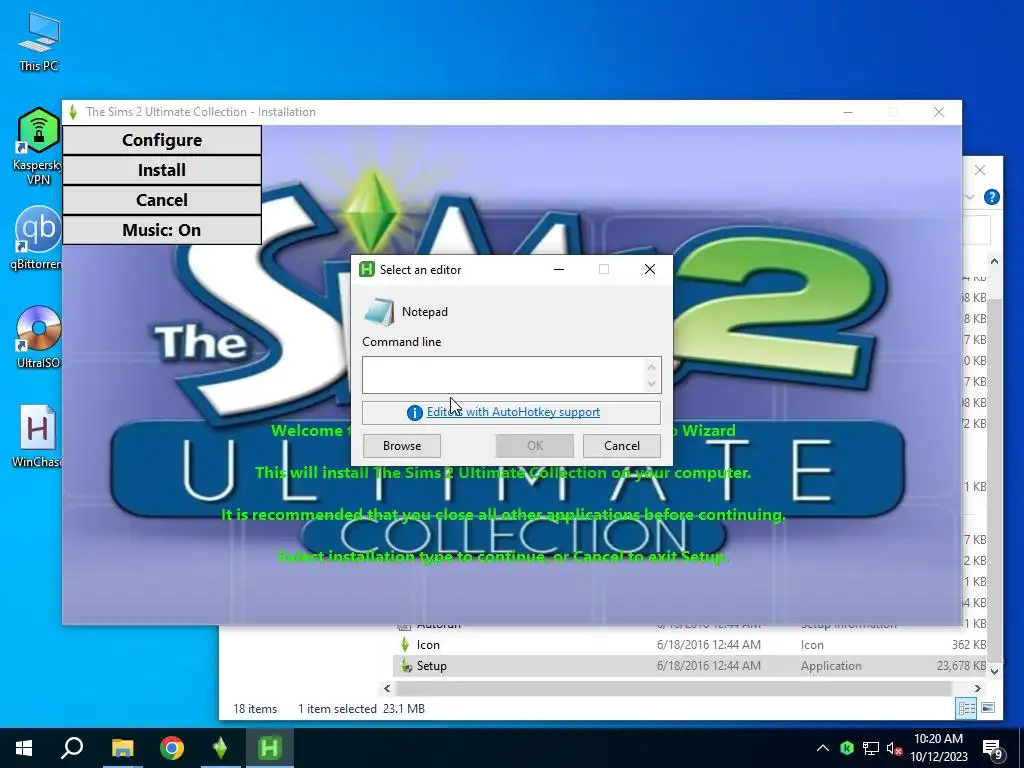Click the AutoHotkey icon in dialog title bar
The height and width of the screenshot is (768, 1024).
pyautogui.click(x=367, y=270)
